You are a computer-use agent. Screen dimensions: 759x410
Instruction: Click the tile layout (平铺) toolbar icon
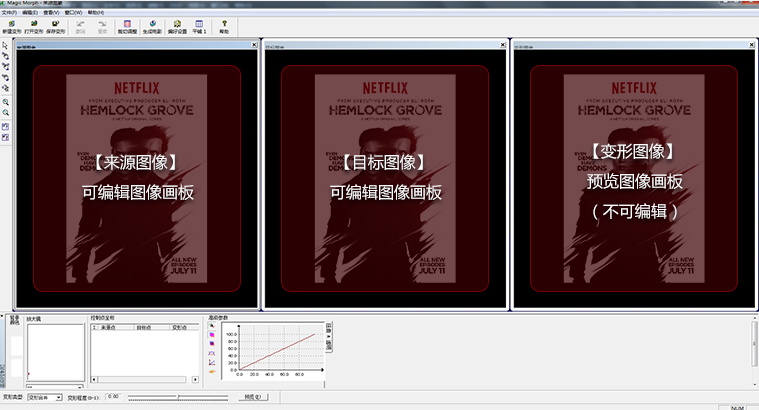click(199, 27)
